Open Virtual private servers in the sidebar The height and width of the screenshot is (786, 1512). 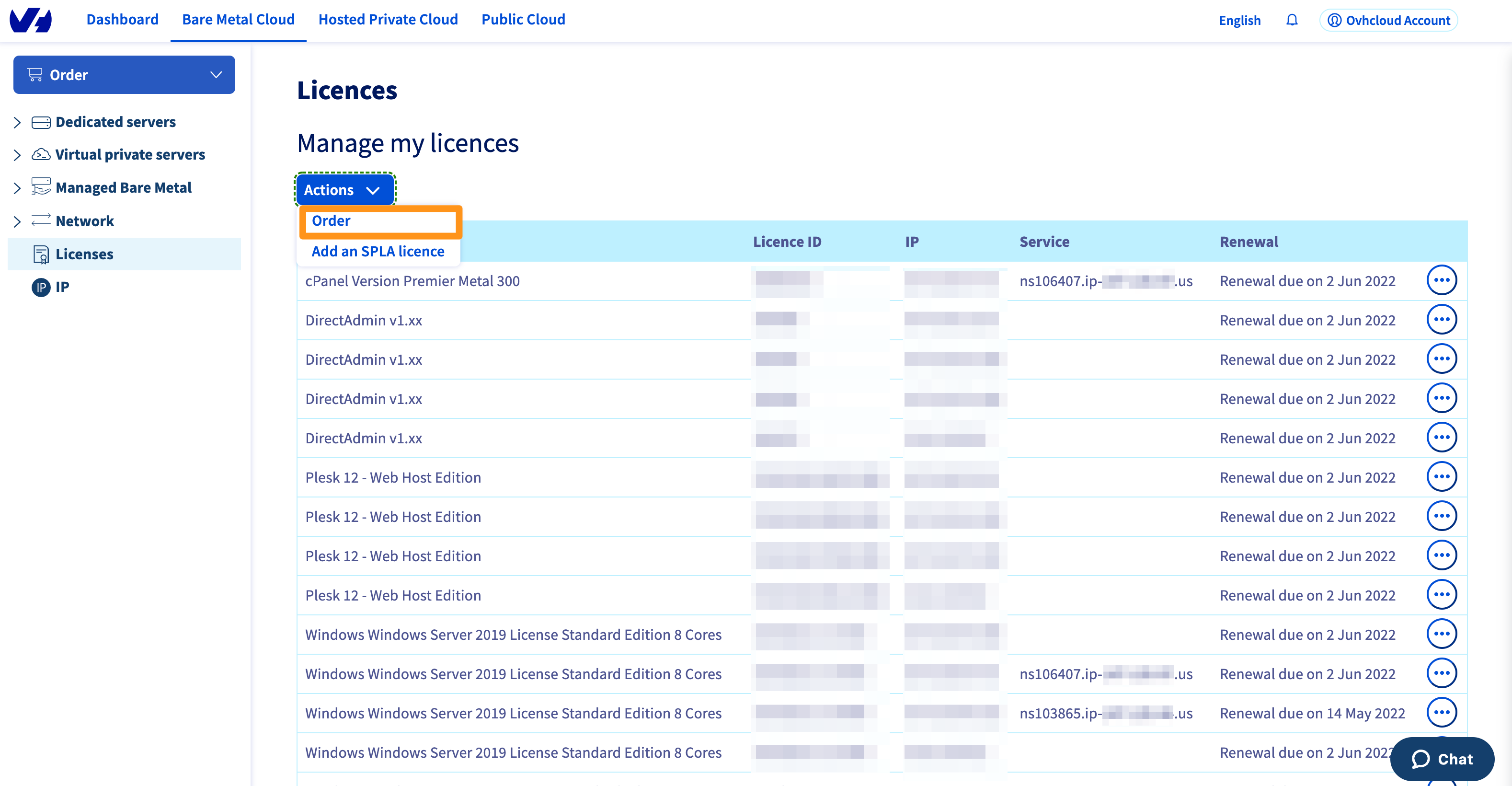coord(130,154)
